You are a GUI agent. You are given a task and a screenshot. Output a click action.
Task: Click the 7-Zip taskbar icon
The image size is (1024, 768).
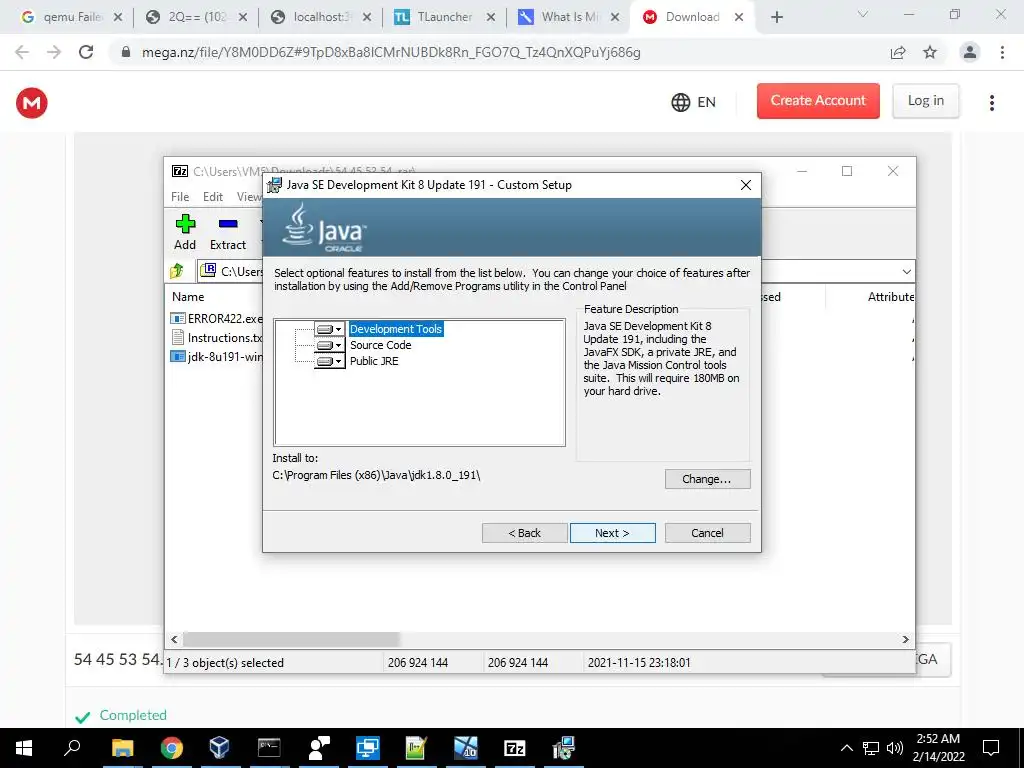(515, 748)
